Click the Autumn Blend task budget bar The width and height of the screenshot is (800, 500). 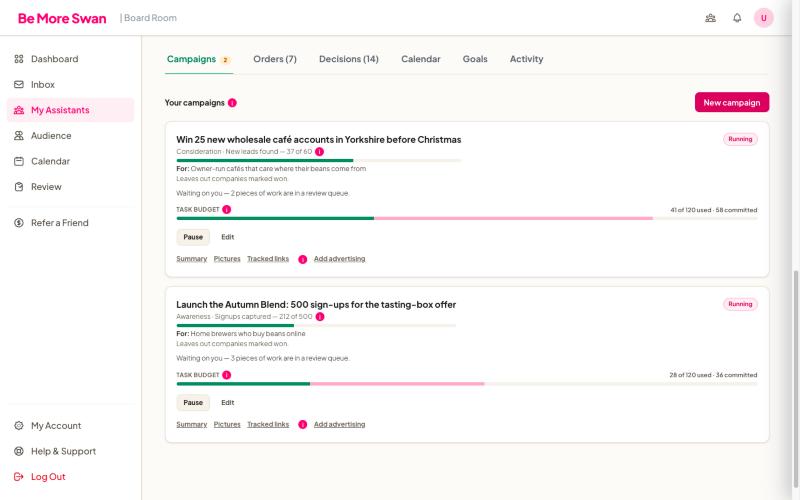point(467,384)
